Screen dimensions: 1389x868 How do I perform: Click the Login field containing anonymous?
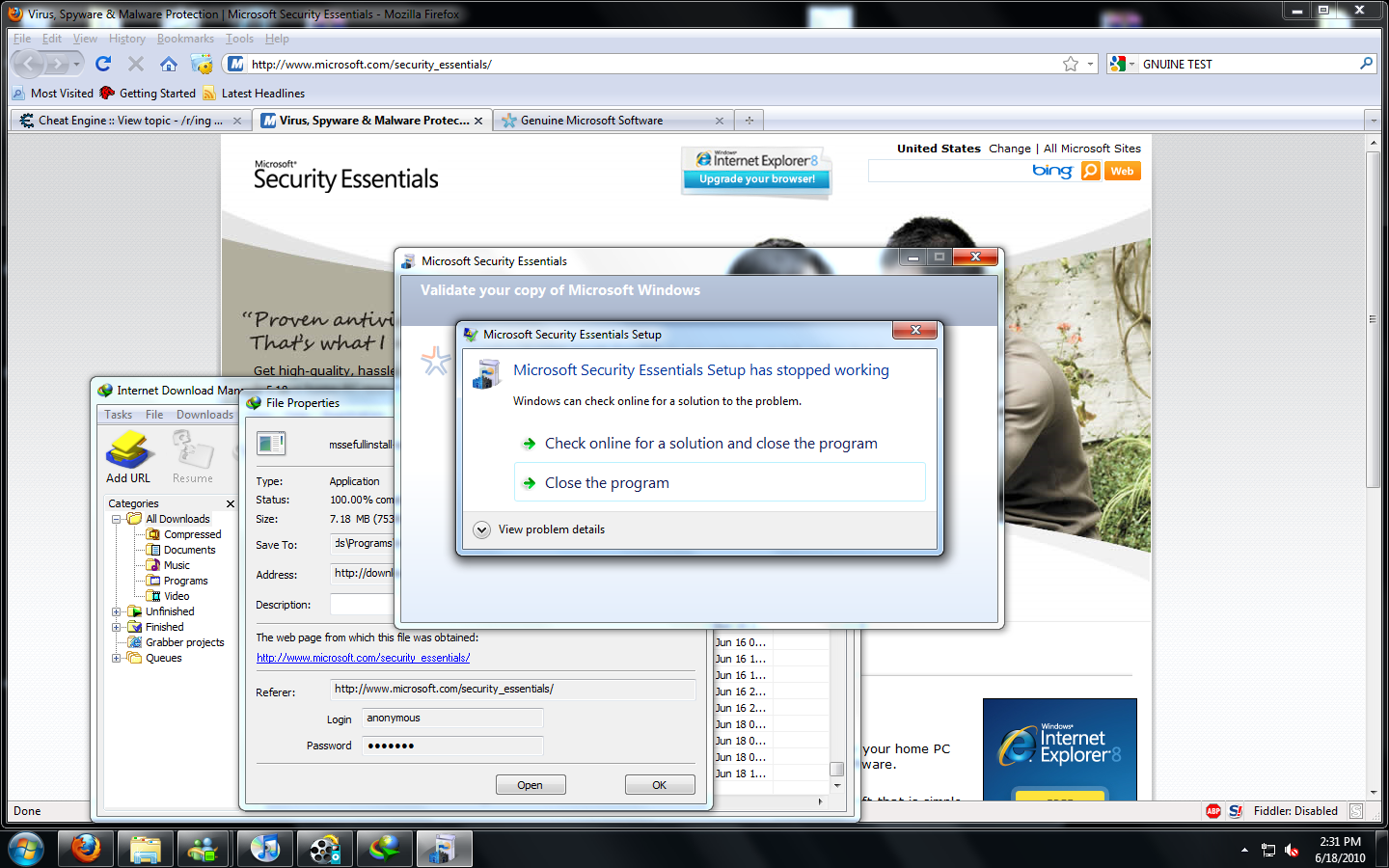point(452,719)
